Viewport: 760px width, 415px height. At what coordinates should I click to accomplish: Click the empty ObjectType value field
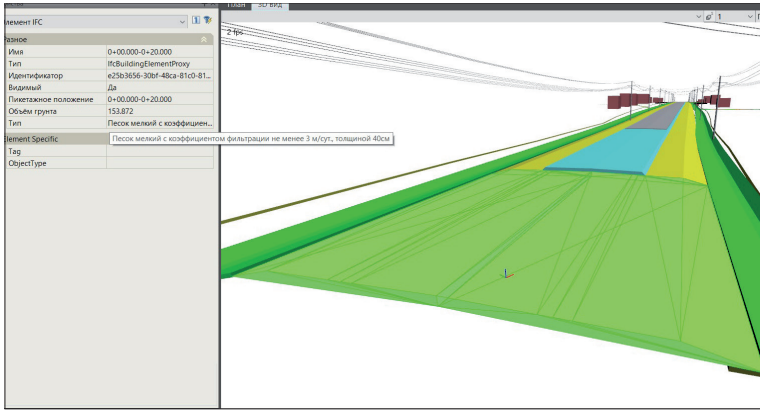click(x=160, y=163)
